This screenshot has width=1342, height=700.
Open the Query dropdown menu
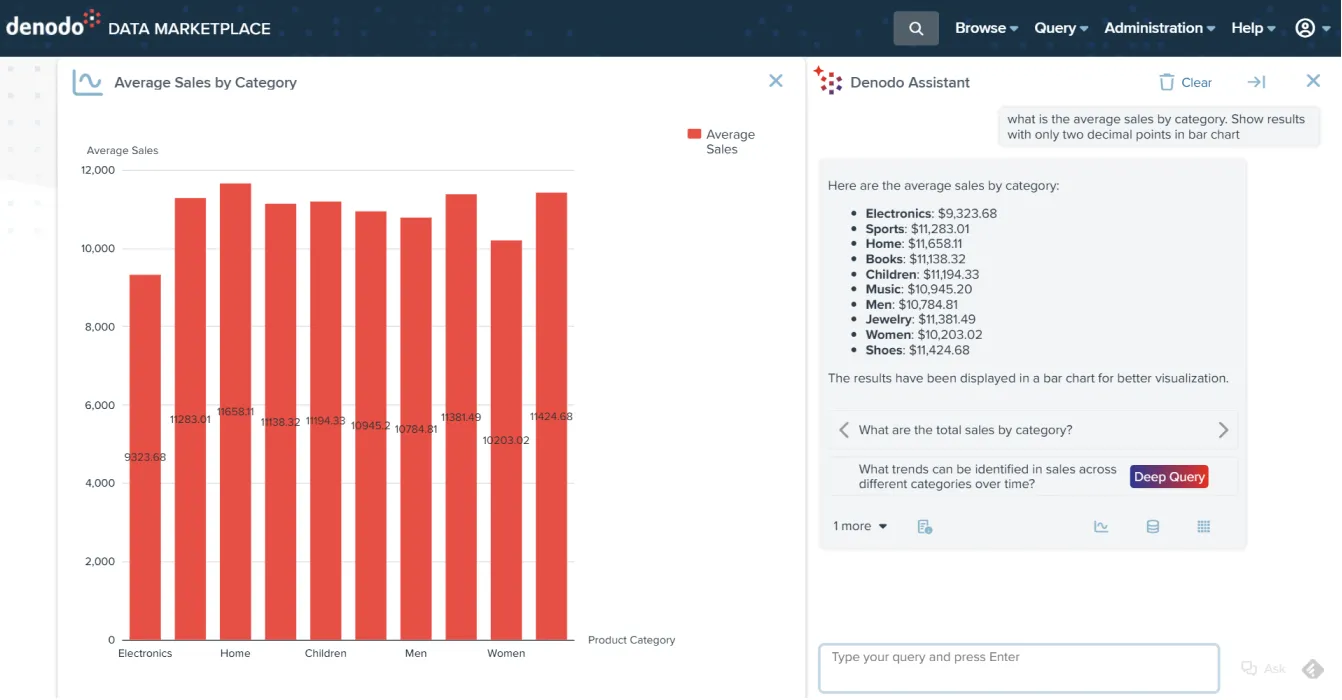tap(1059, 27)
